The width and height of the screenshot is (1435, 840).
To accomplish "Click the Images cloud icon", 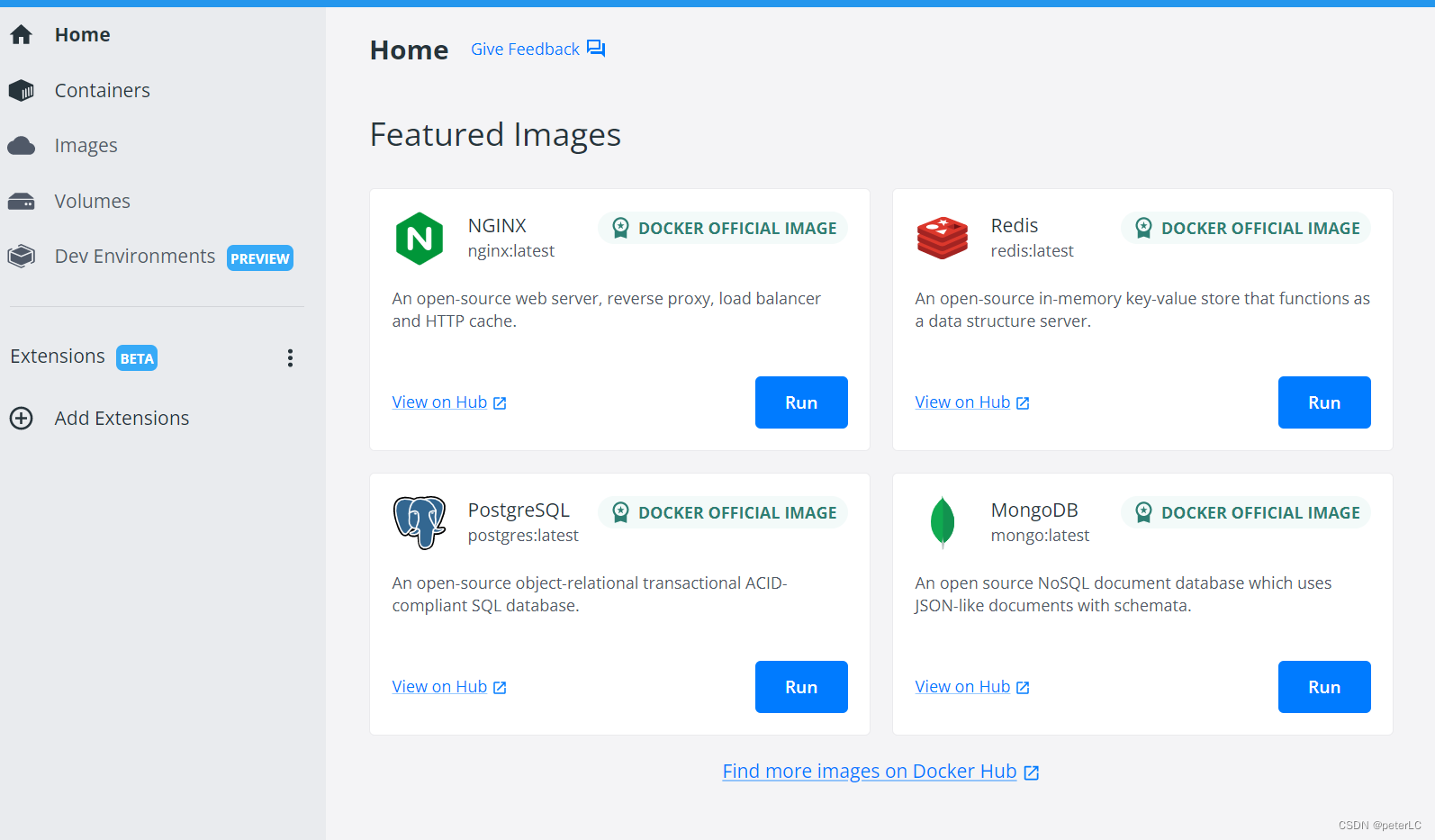I will click(x=22, y=146).
